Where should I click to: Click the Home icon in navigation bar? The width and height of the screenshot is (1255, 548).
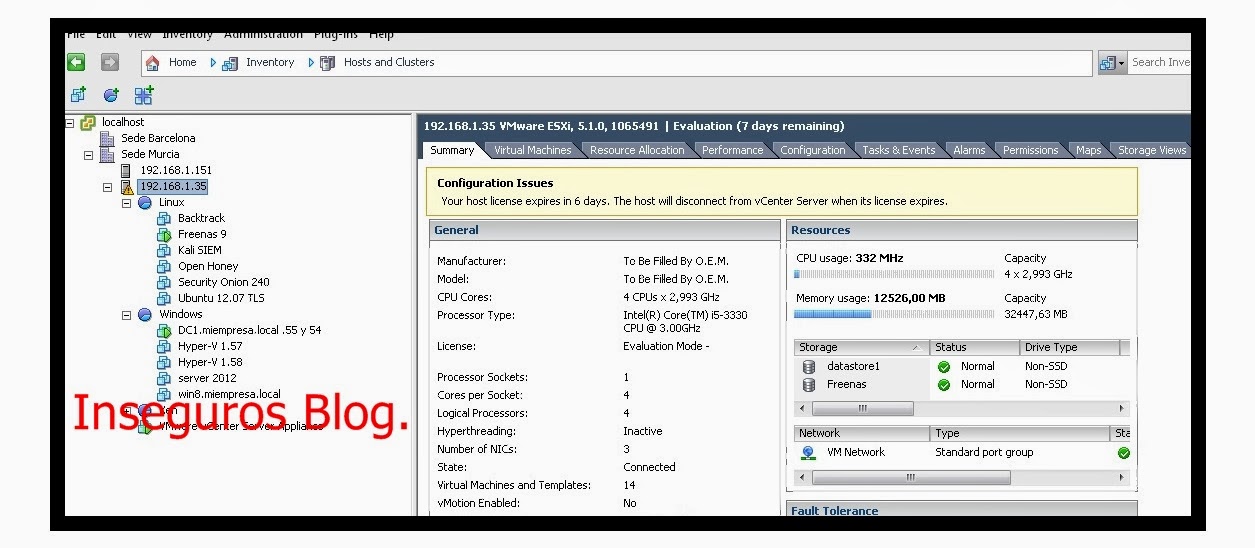pos(153,63)
